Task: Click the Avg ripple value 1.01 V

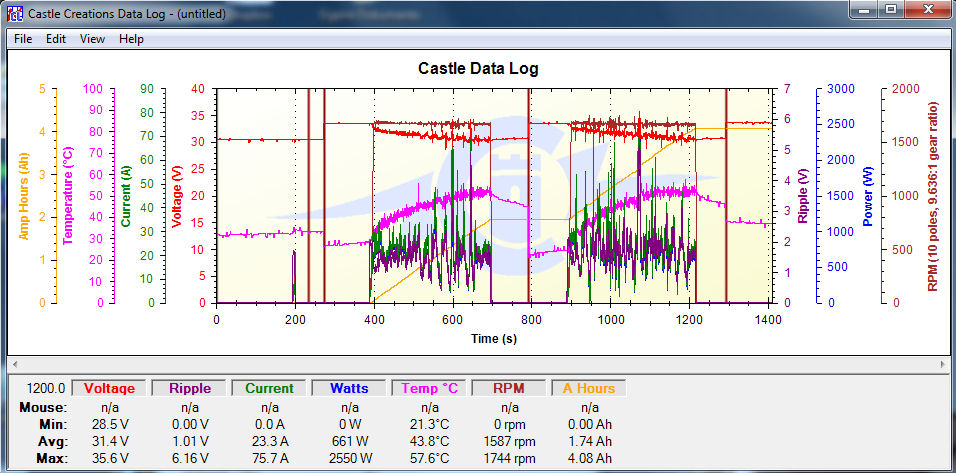Action: pyautogui.click(x=190, y=441)
